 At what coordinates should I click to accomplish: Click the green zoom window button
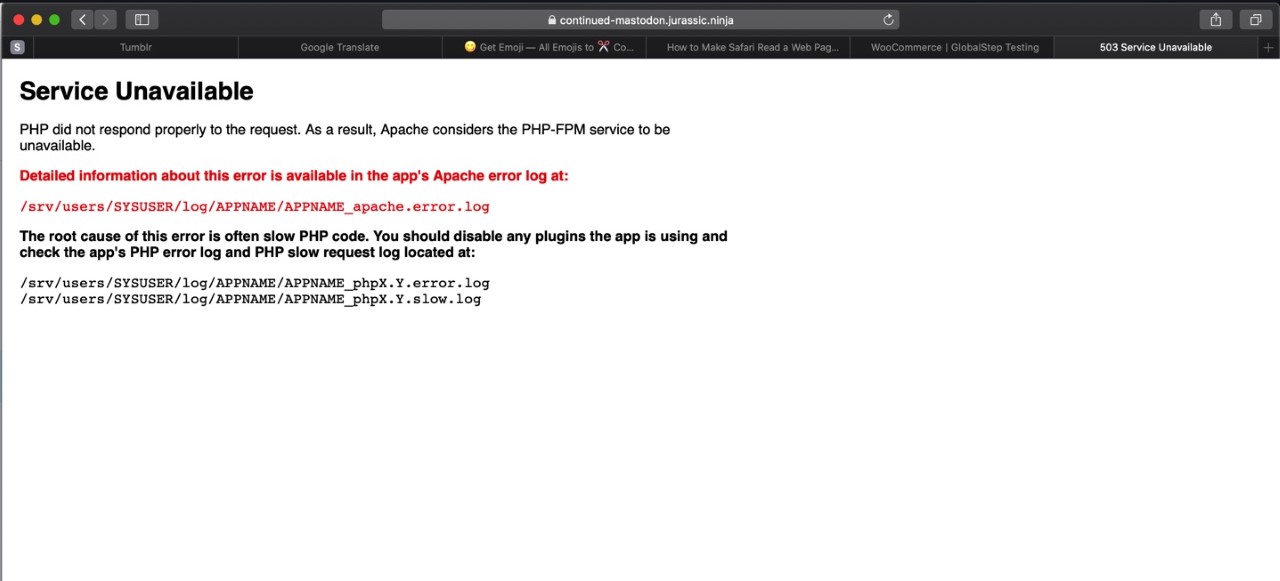[54, 18]
